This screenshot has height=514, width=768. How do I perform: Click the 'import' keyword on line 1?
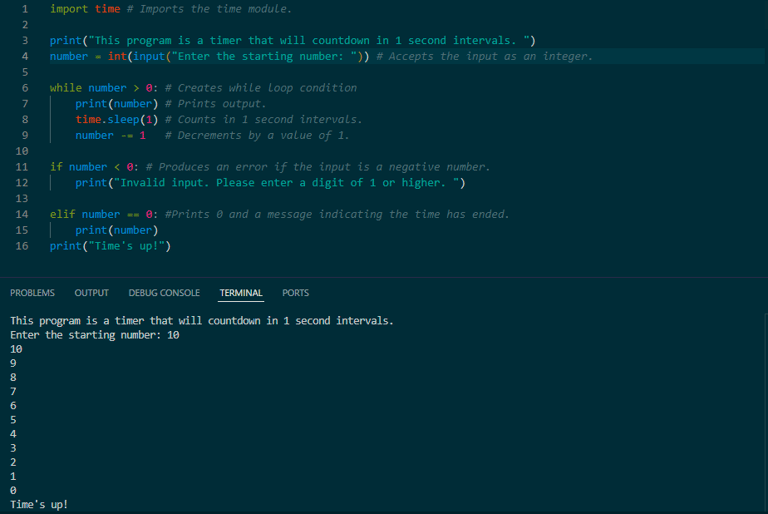(x=69, y=9)
